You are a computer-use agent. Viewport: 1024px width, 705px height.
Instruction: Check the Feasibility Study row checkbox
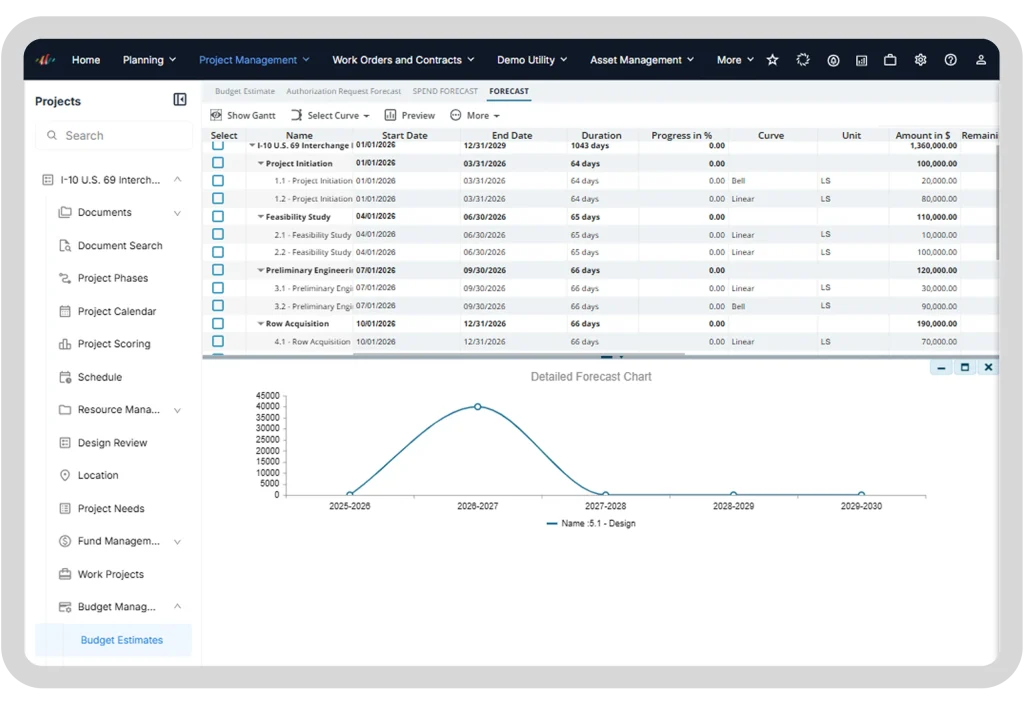[x=218, y=216]
